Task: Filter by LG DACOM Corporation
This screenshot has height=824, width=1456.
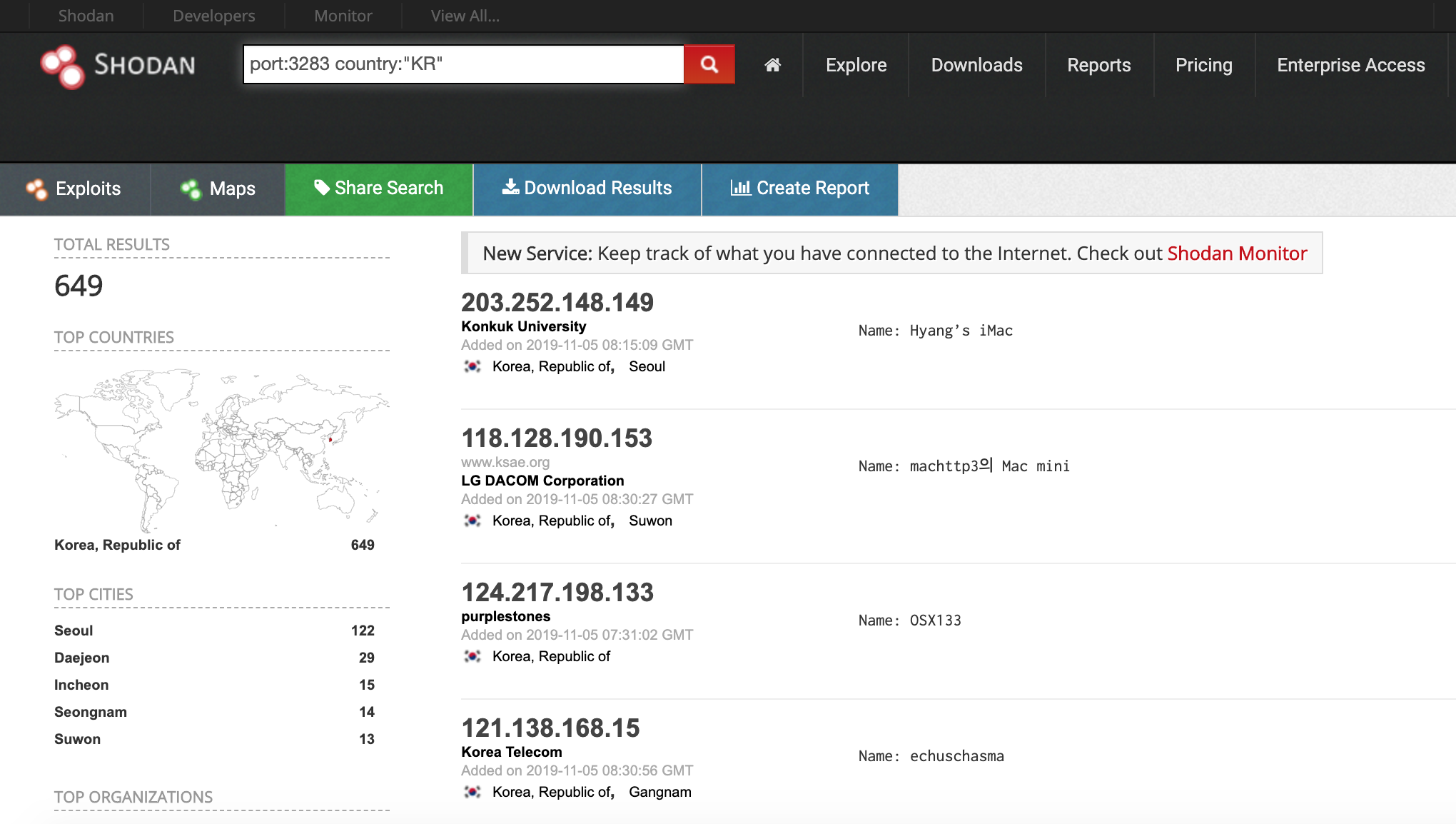Action: tap(542, 481)
